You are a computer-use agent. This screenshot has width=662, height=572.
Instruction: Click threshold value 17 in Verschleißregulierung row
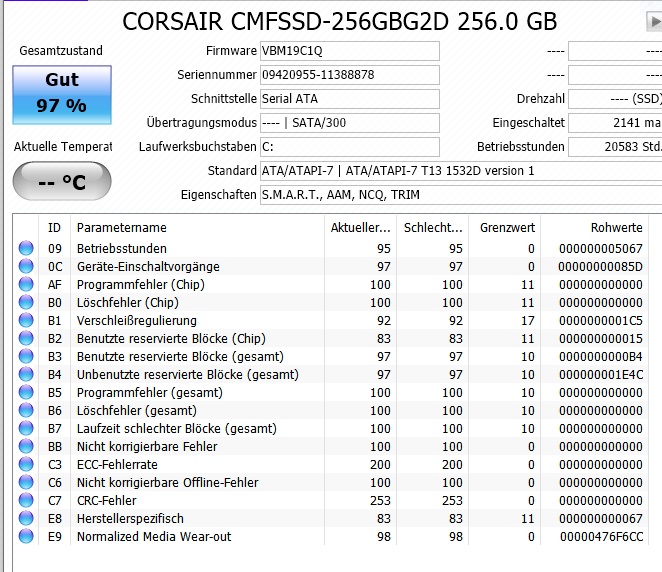point(527,321)
